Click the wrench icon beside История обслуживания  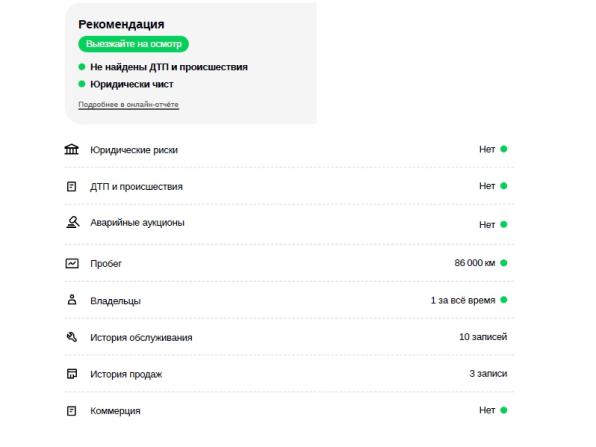pyautogui.click(x=72, y=337)
